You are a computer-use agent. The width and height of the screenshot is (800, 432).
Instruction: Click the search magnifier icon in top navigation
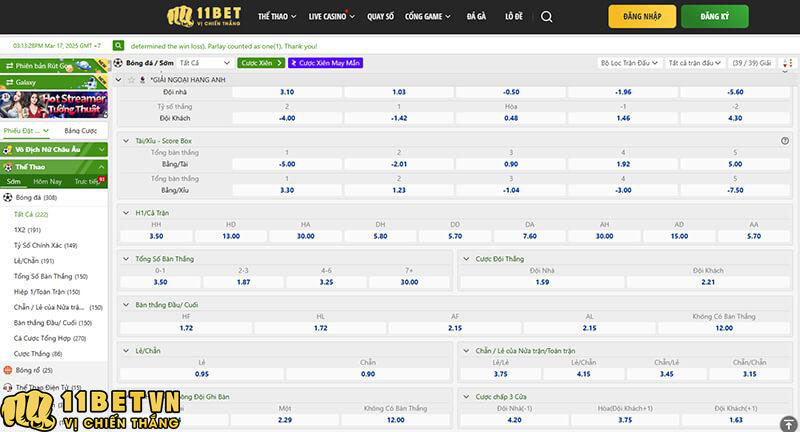(546, 17)
